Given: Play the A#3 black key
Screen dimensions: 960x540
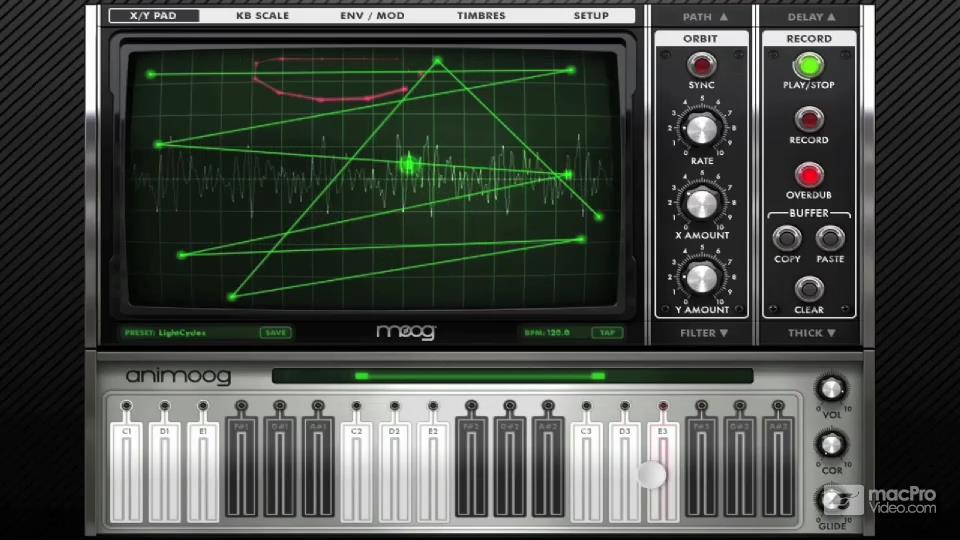Looking at the screenshot, I should pyautogui.click(x=778, y=467).
